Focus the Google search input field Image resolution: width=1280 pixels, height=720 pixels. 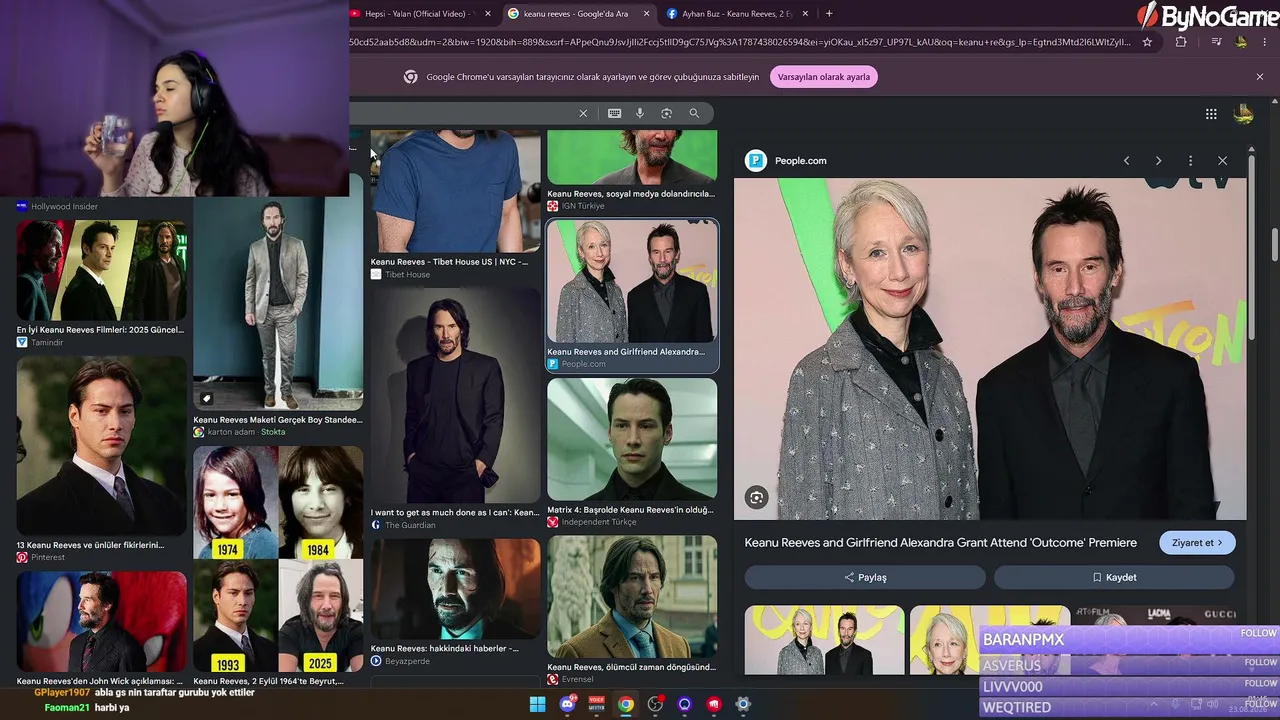click(460, 113)
